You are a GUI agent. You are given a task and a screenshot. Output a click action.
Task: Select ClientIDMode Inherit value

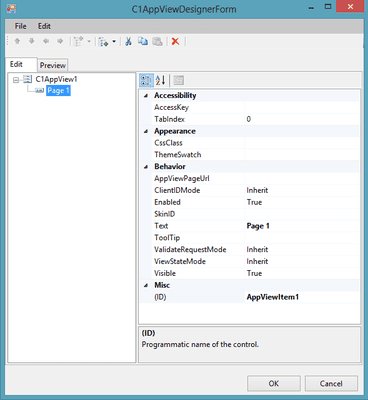click(x=302, y=190)
